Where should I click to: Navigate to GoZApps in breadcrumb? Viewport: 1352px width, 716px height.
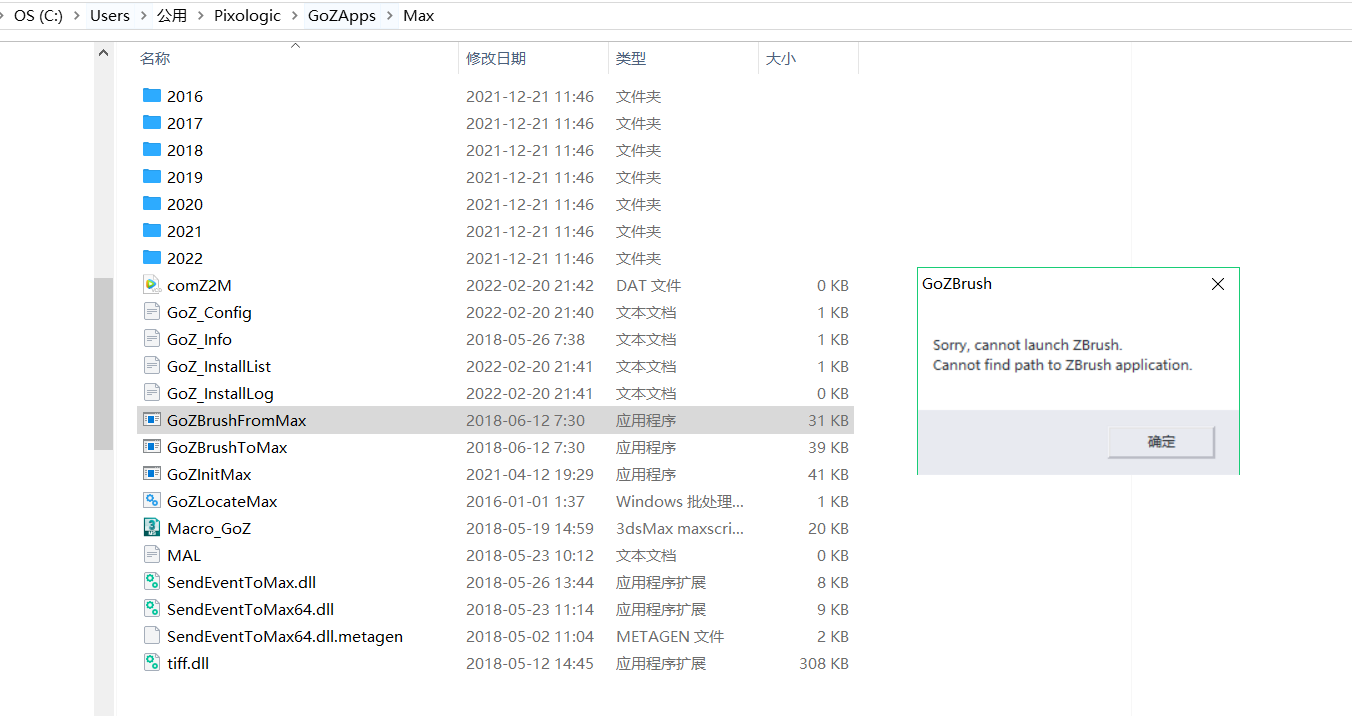342,16
